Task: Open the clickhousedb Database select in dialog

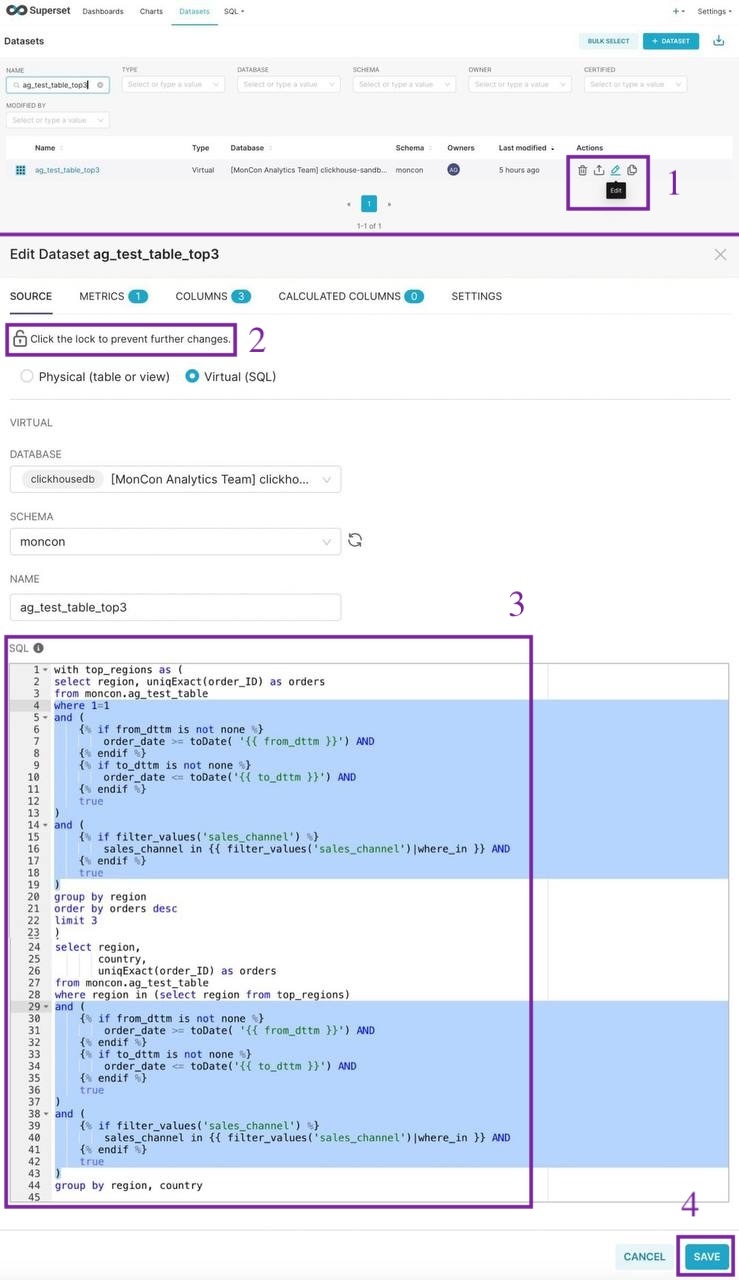Action: pos(175,479)
